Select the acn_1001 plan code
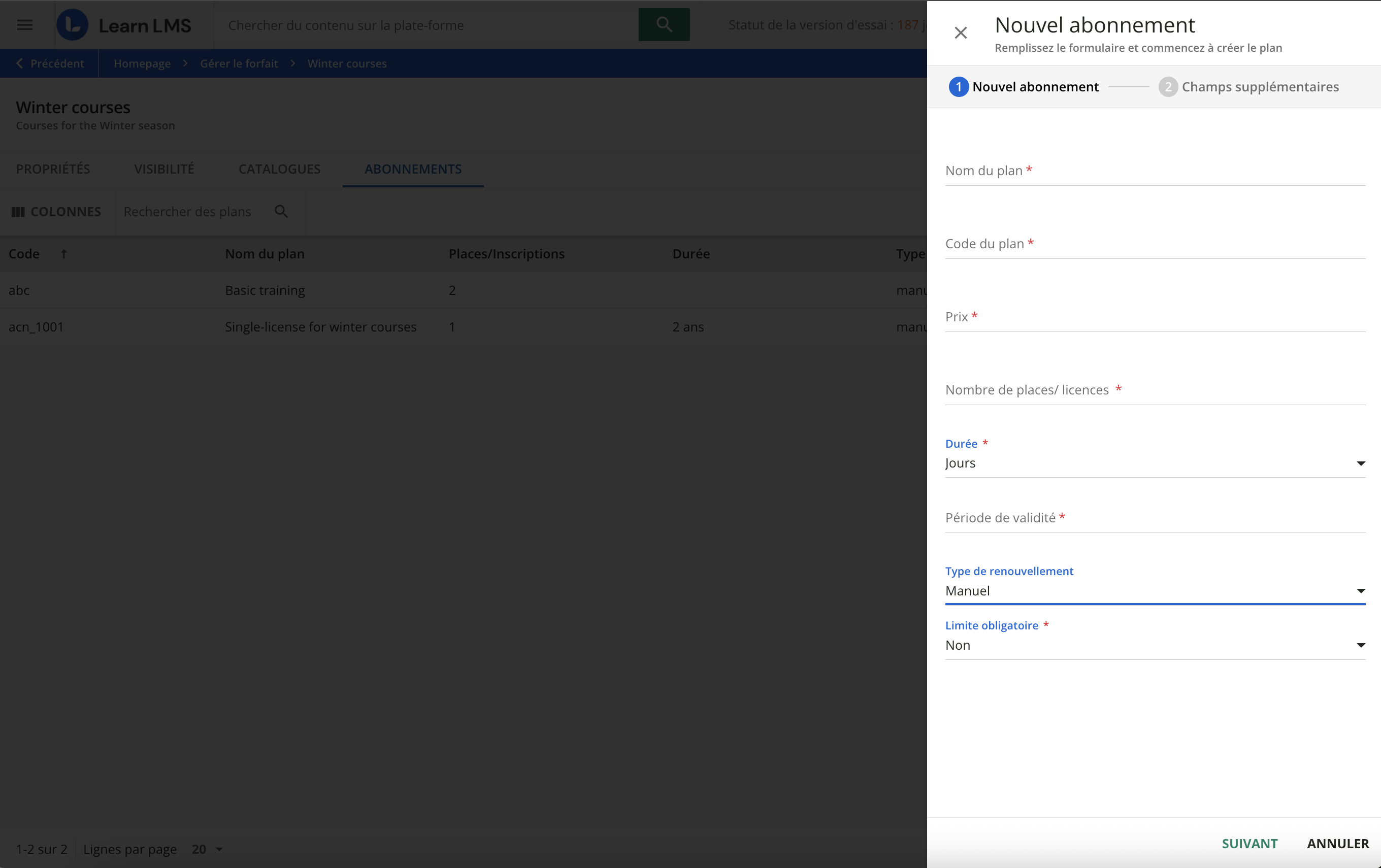The height and width of the screenshot is (868, 1381). [x=36, y=327]
